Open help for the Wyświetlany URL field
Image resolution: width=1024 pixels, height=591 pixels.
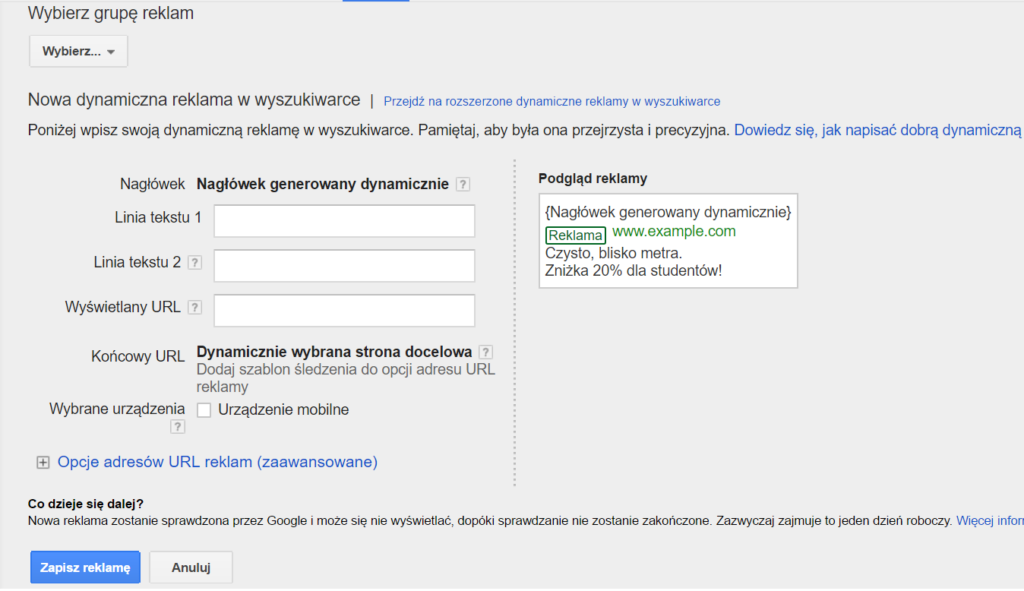click(193, 308)
